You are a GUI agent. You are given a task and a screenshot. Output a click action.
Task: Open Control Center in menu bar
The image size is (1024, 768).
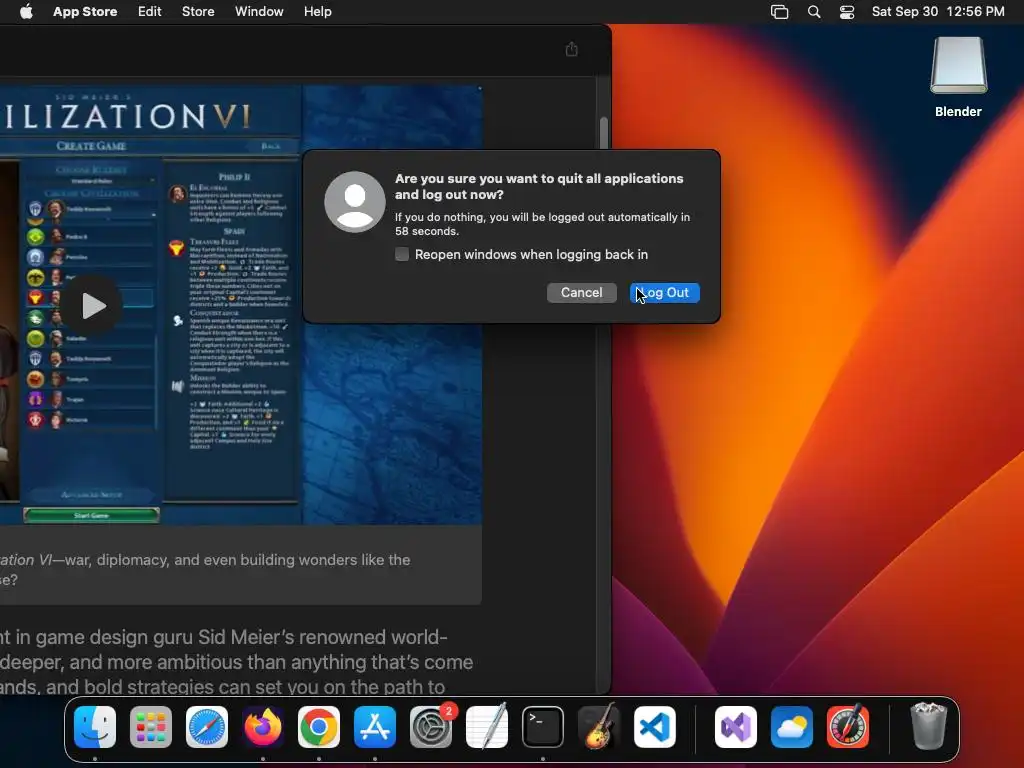[847, 12]
